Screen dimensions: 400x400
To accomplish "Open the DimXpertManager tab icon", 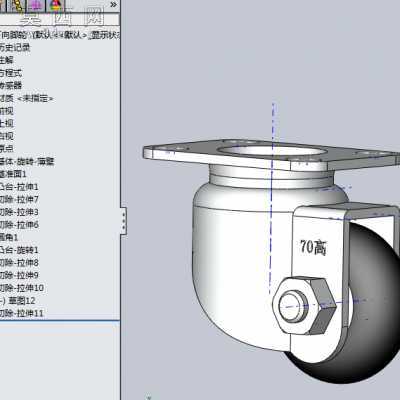I will point(36,5).
